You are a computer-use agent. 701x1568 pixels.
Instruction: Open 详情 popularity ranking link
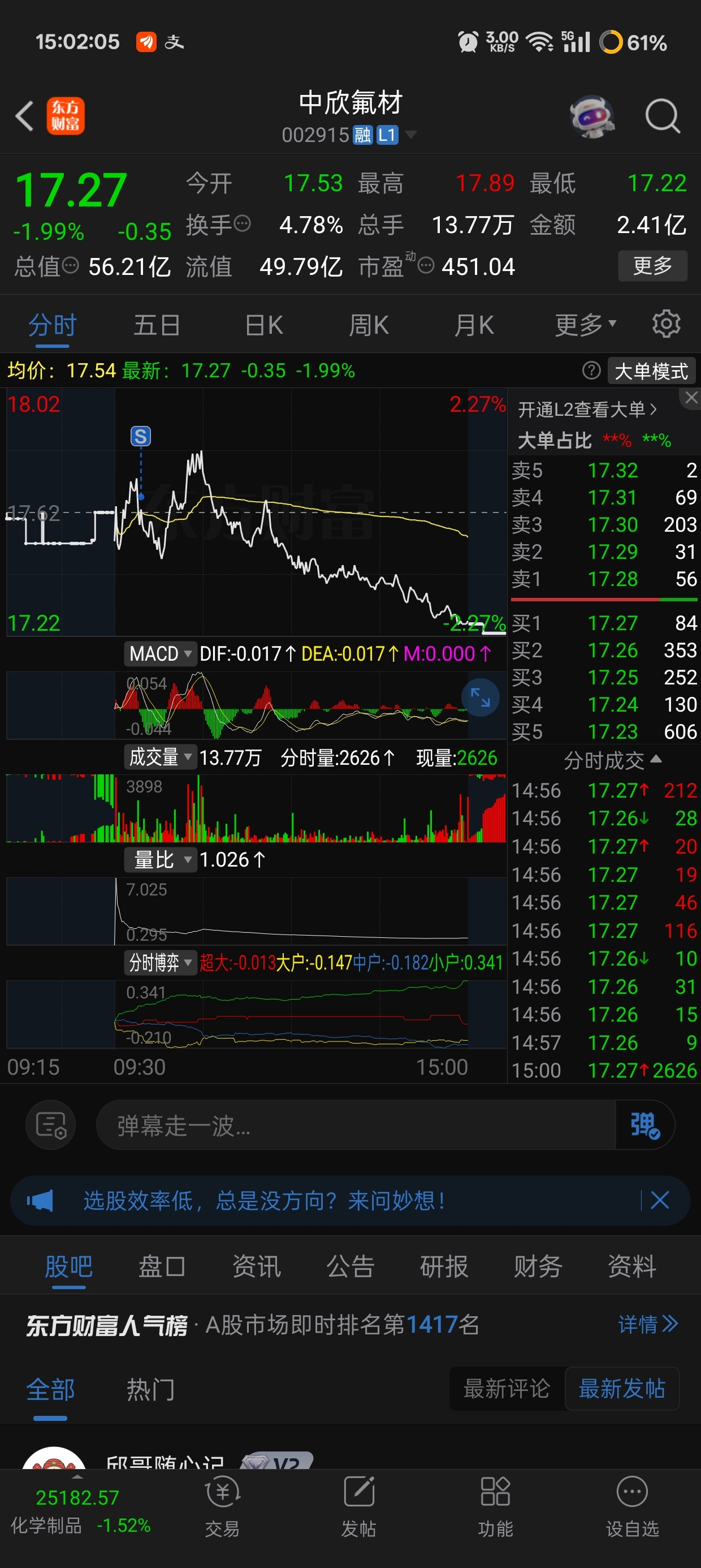[x=648, y=1324]
